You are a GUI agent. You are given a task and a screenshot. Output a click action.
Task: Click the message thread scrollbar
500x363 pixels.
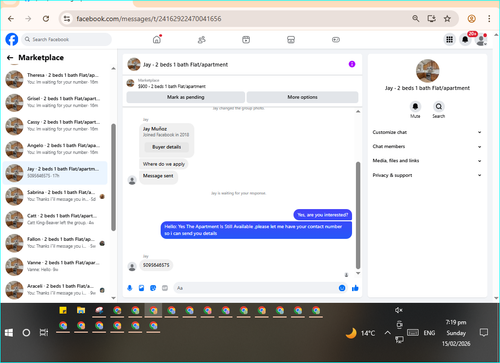358,215
